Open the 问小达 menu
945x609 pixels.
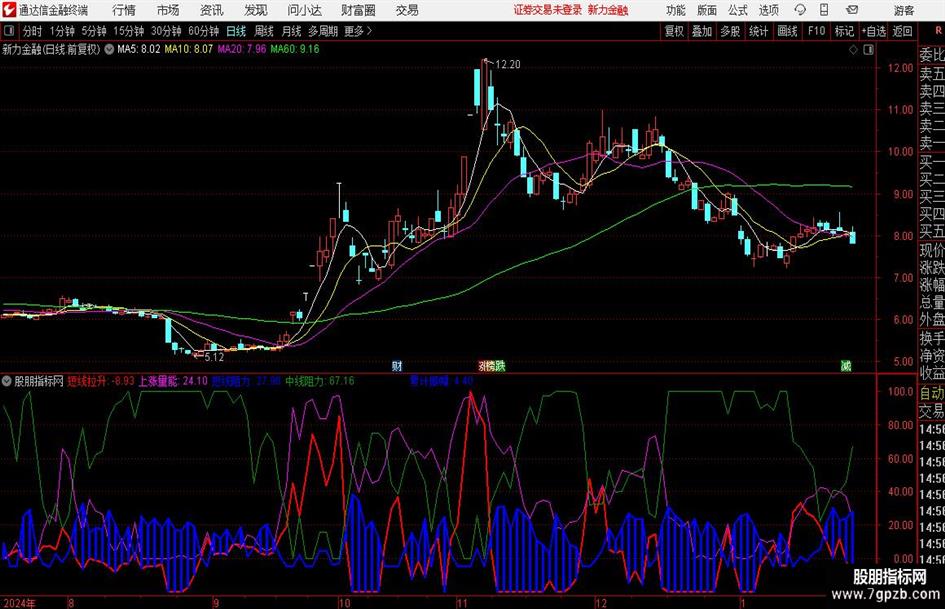304,10
